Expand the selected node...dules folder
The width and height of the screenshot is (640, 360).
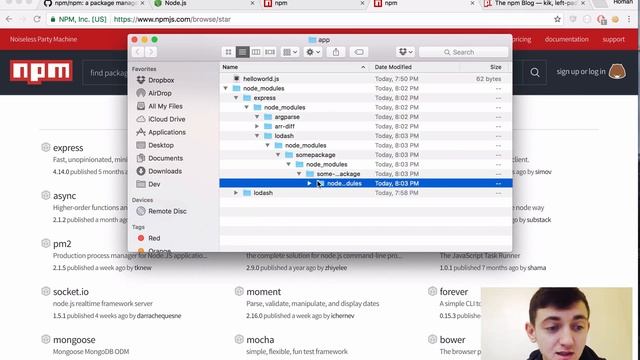(x=309, y=183)
